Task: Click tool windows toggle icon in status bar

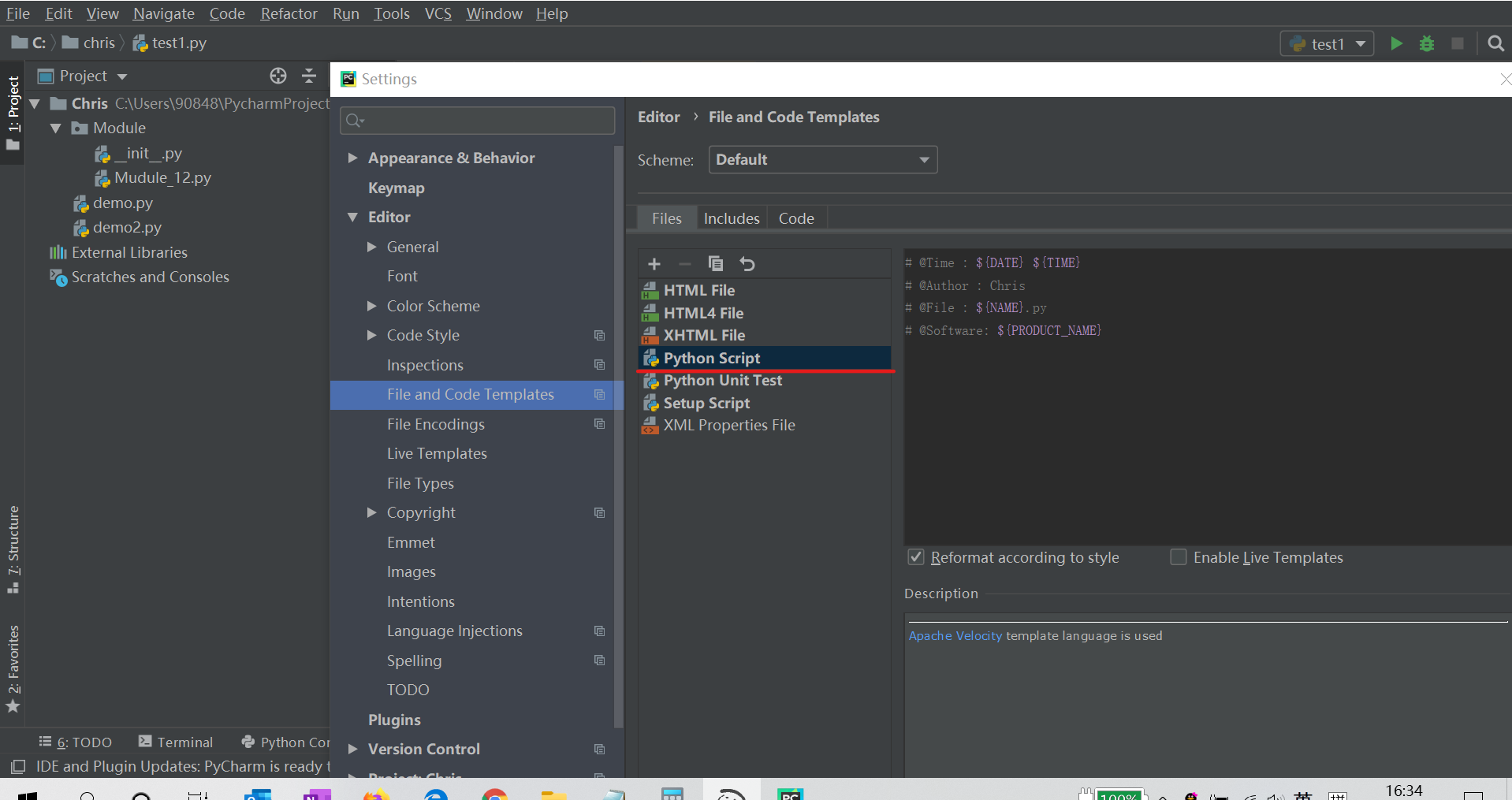Action: [18, 766]
